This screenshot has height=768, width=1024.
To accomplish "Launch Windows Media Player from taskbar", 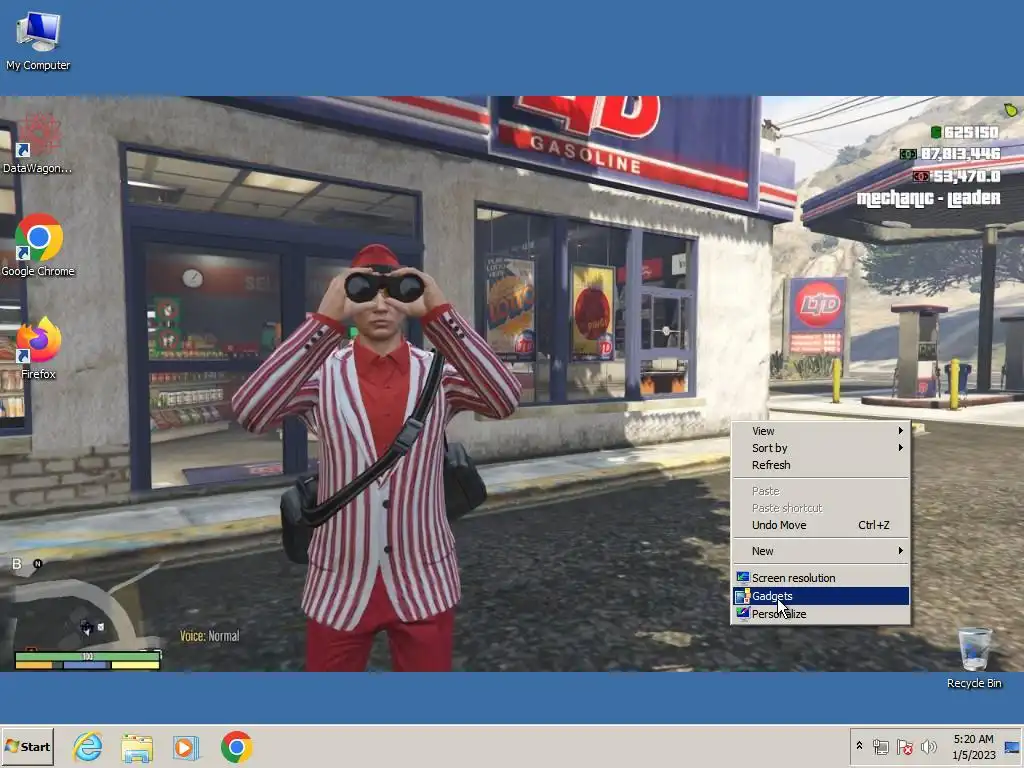I will (185, 748).
